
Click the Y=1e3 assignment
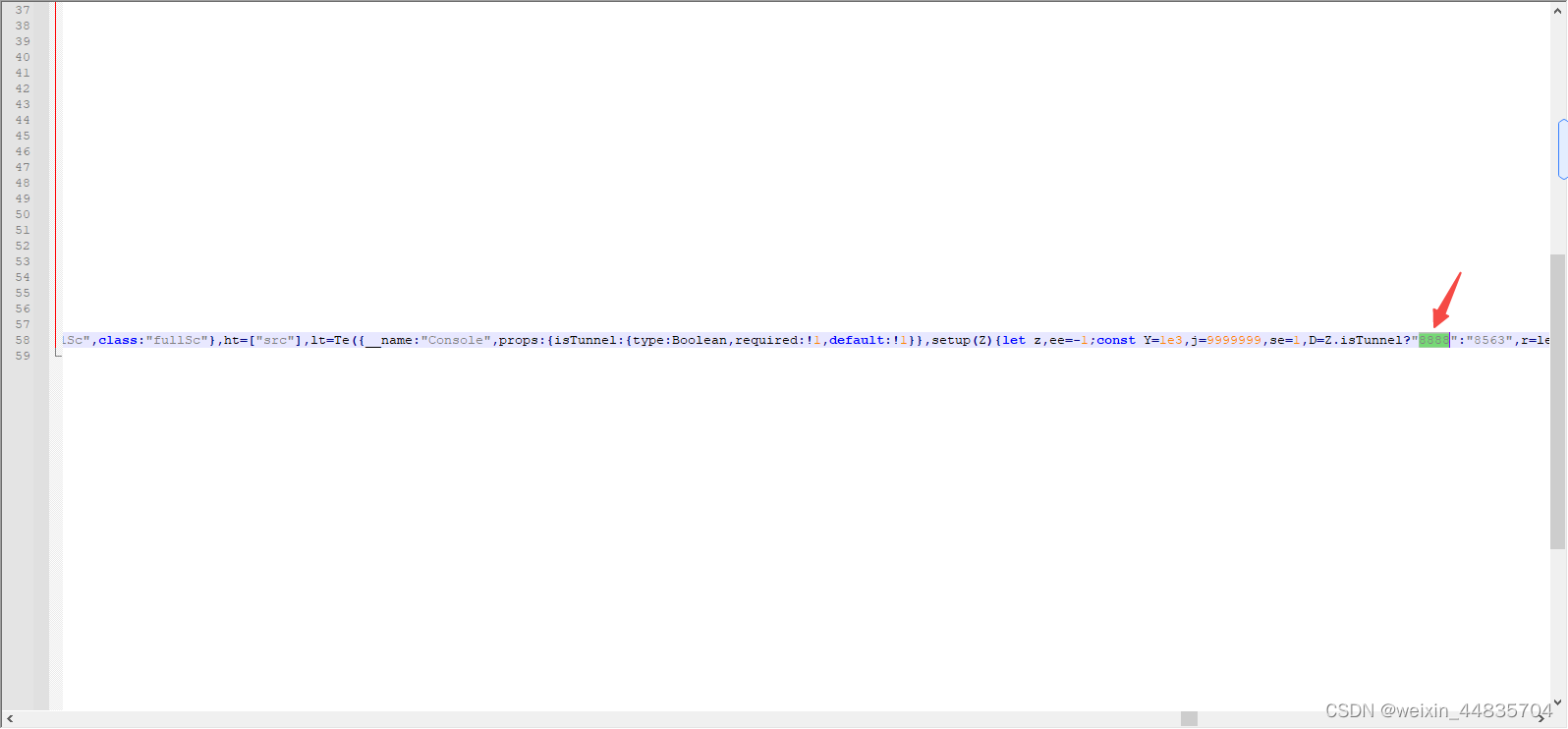(1163, 340)
